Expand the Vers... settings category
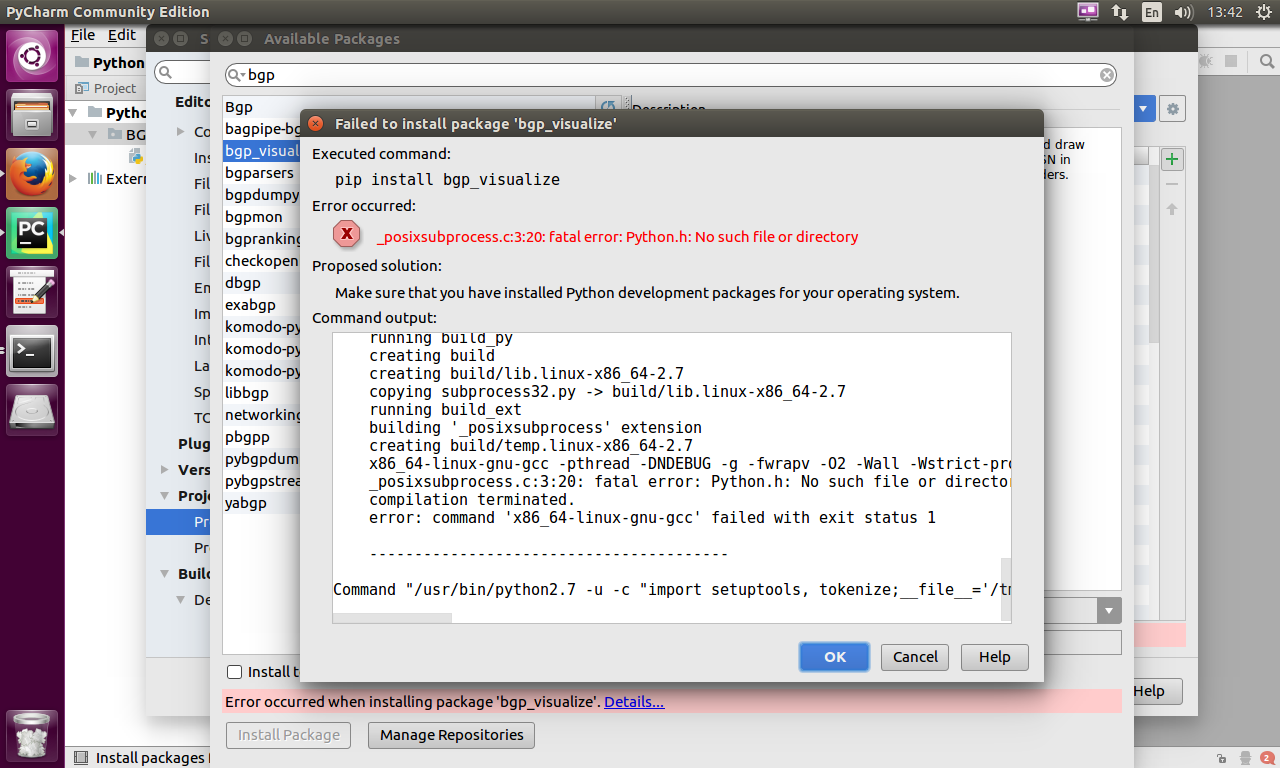This screenshot has height=768, width=1280. (x=165, y=469)
